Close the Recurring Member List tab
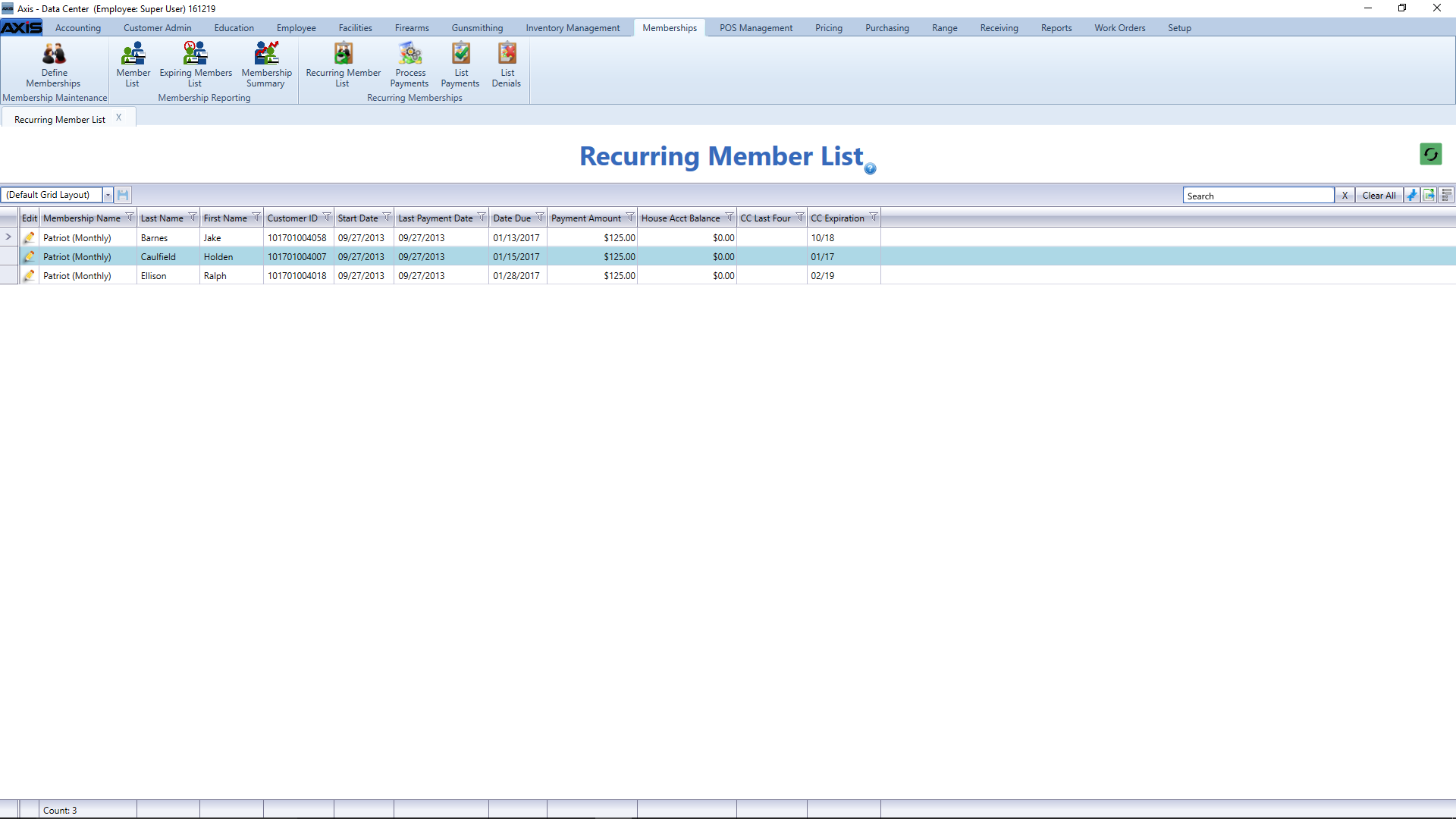The height and width of the screenshot is (819, 1456). [x=118, y=118]
